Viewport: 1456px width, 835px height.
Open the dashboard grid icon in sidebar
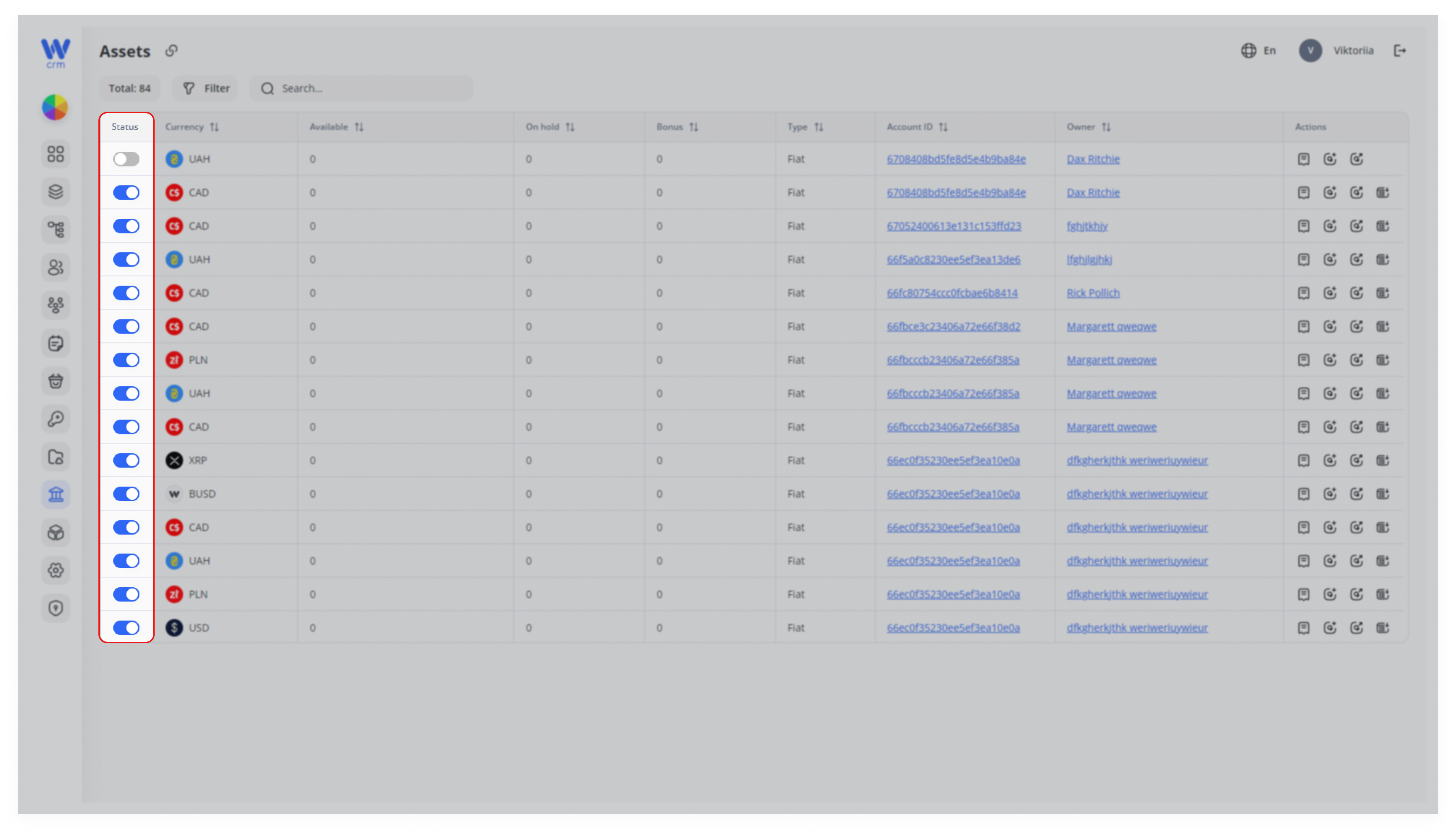(55, 154)
